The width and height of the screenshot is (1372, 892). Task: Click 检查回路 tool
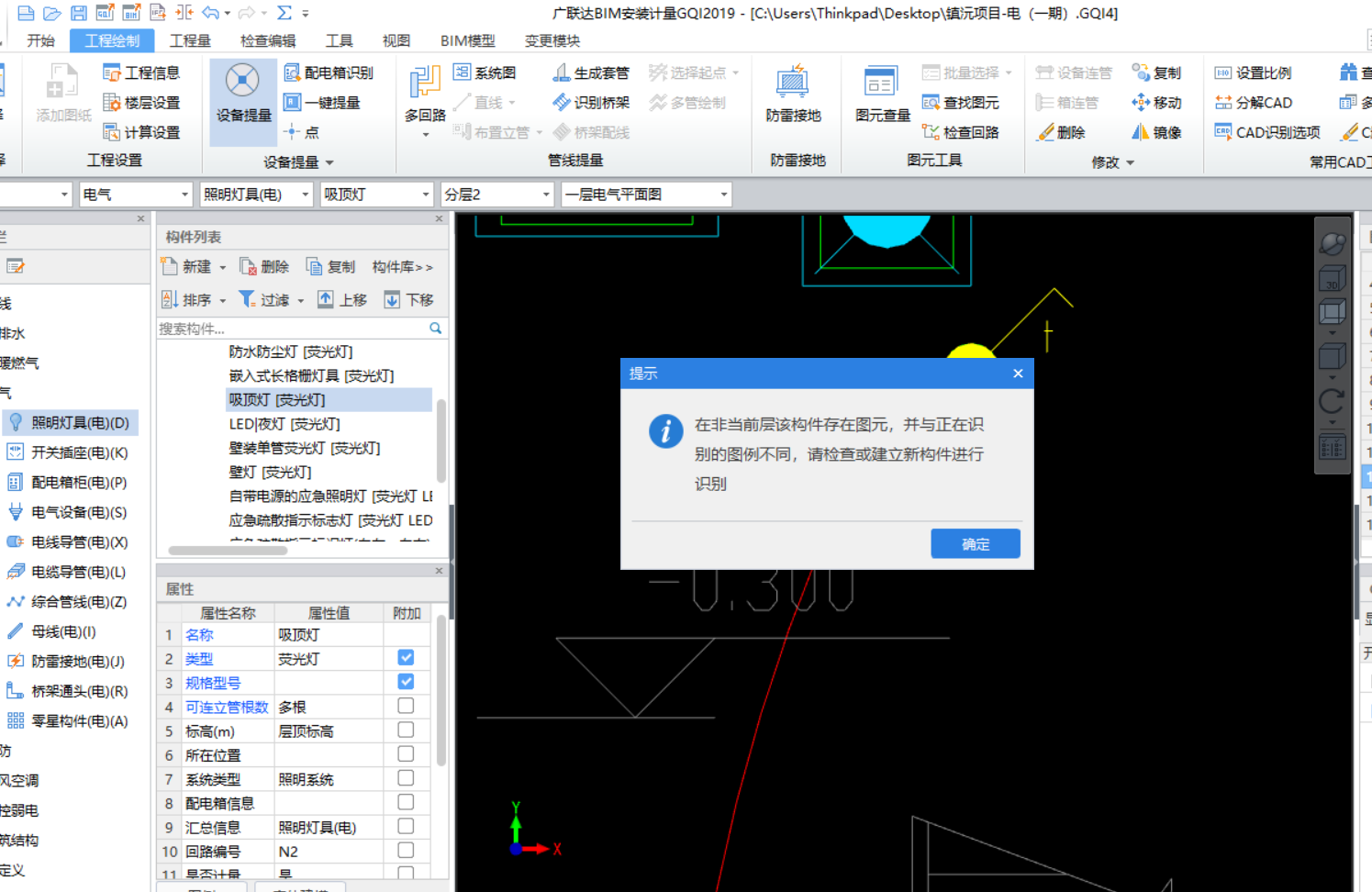coord(960,132)
